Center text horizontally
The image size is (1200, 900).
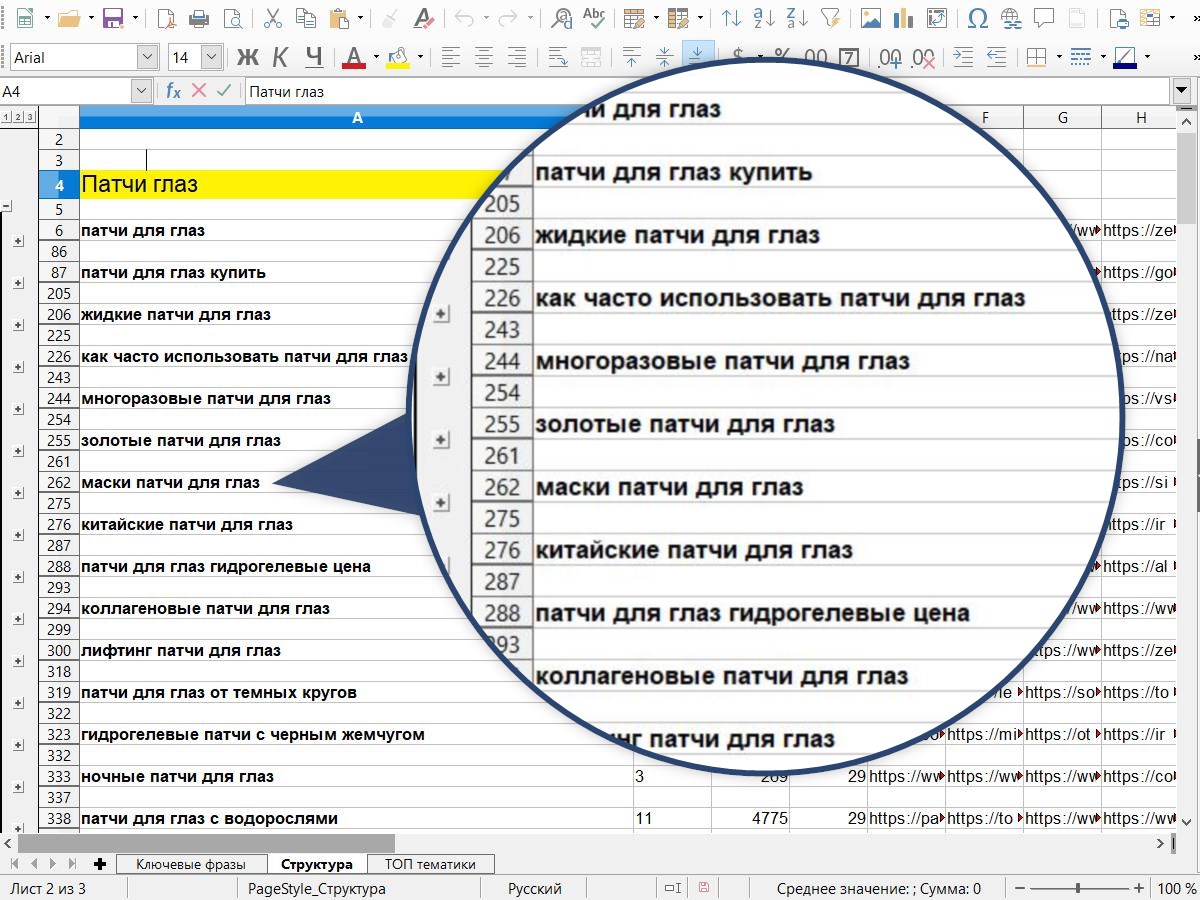point(485,57)
